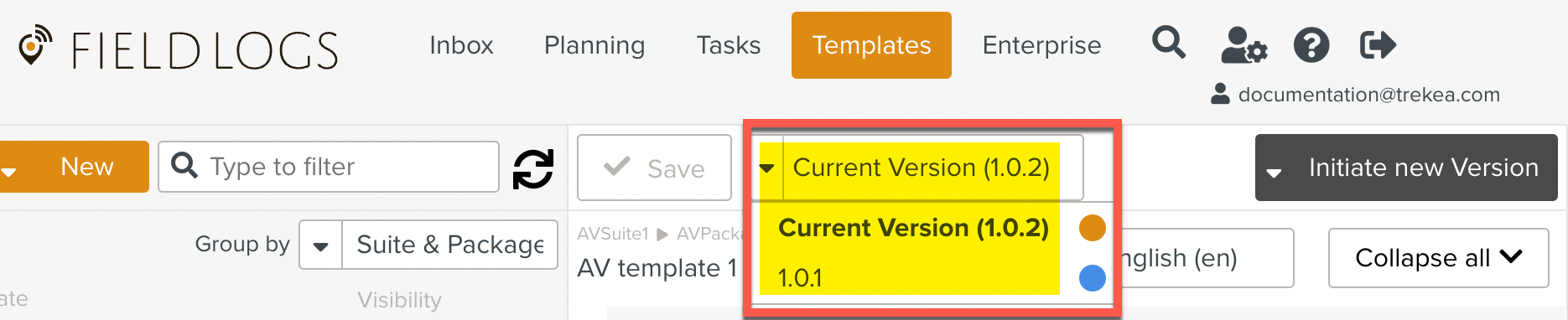
Task: Click the FieldLogs location pin logo
Action: pyautogui.click(x=35, y=45)
